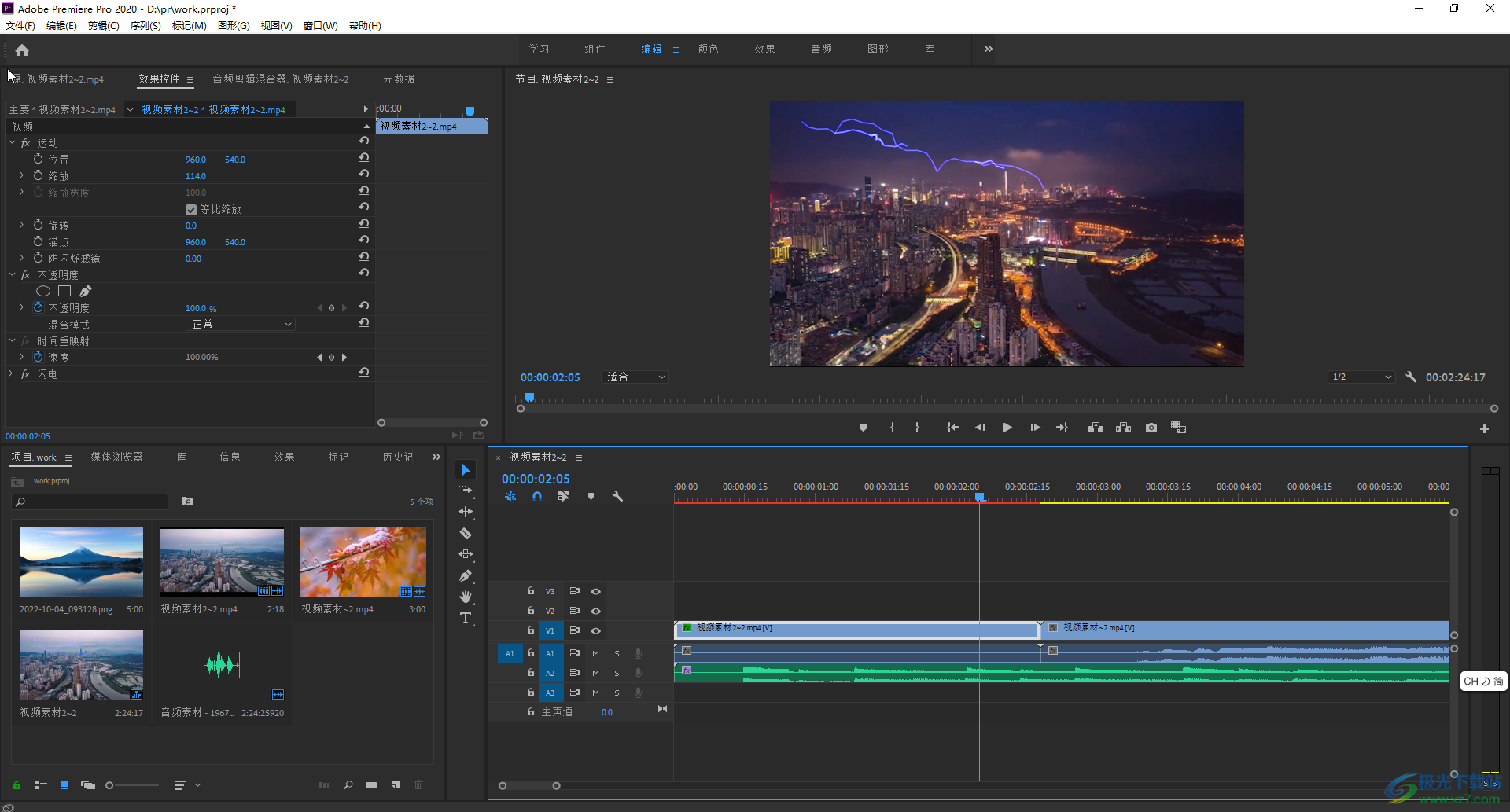Switch project panel to list view
This screenshot has height=812, width=1510.
(41, 785)
